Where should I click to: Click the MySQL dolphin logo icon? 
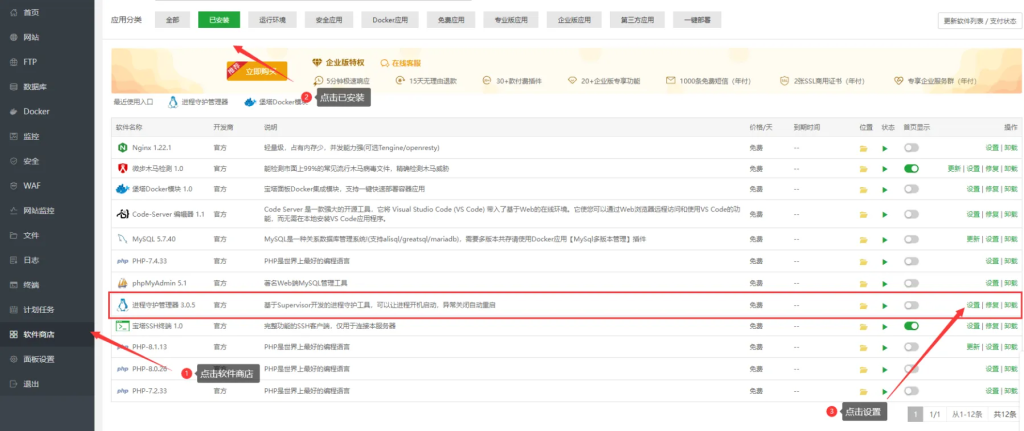tap(121, 239)
